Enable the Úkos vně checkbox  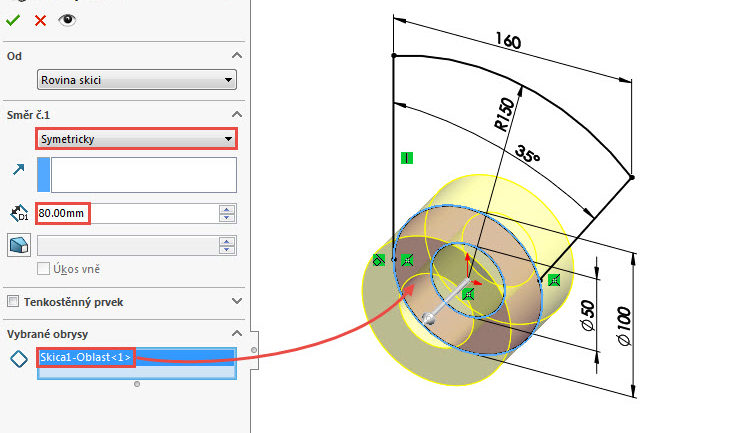pos(44,269)
